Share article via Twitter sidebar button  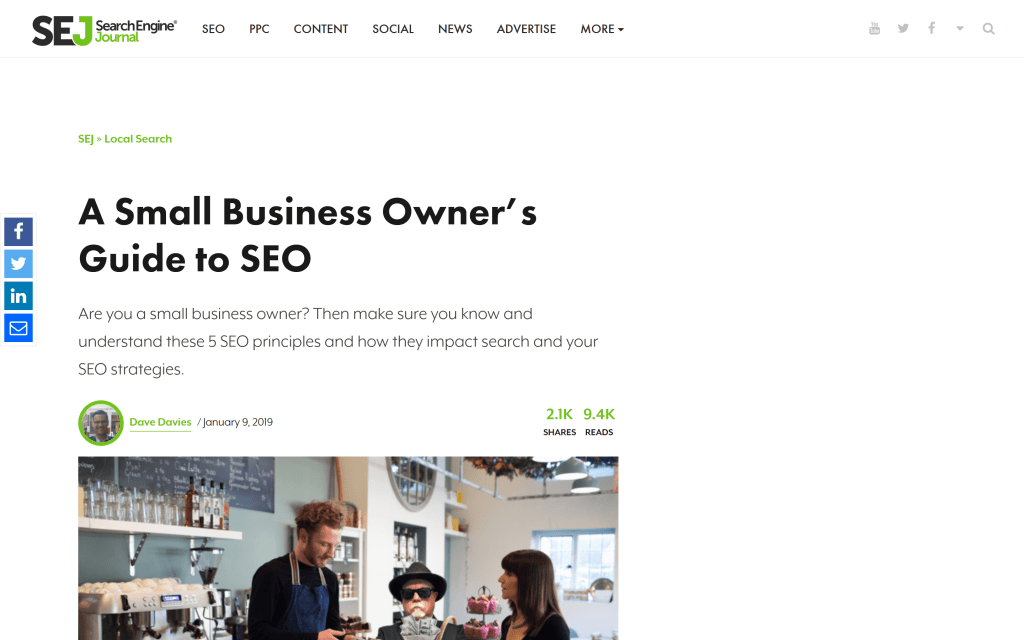[18, 264]
